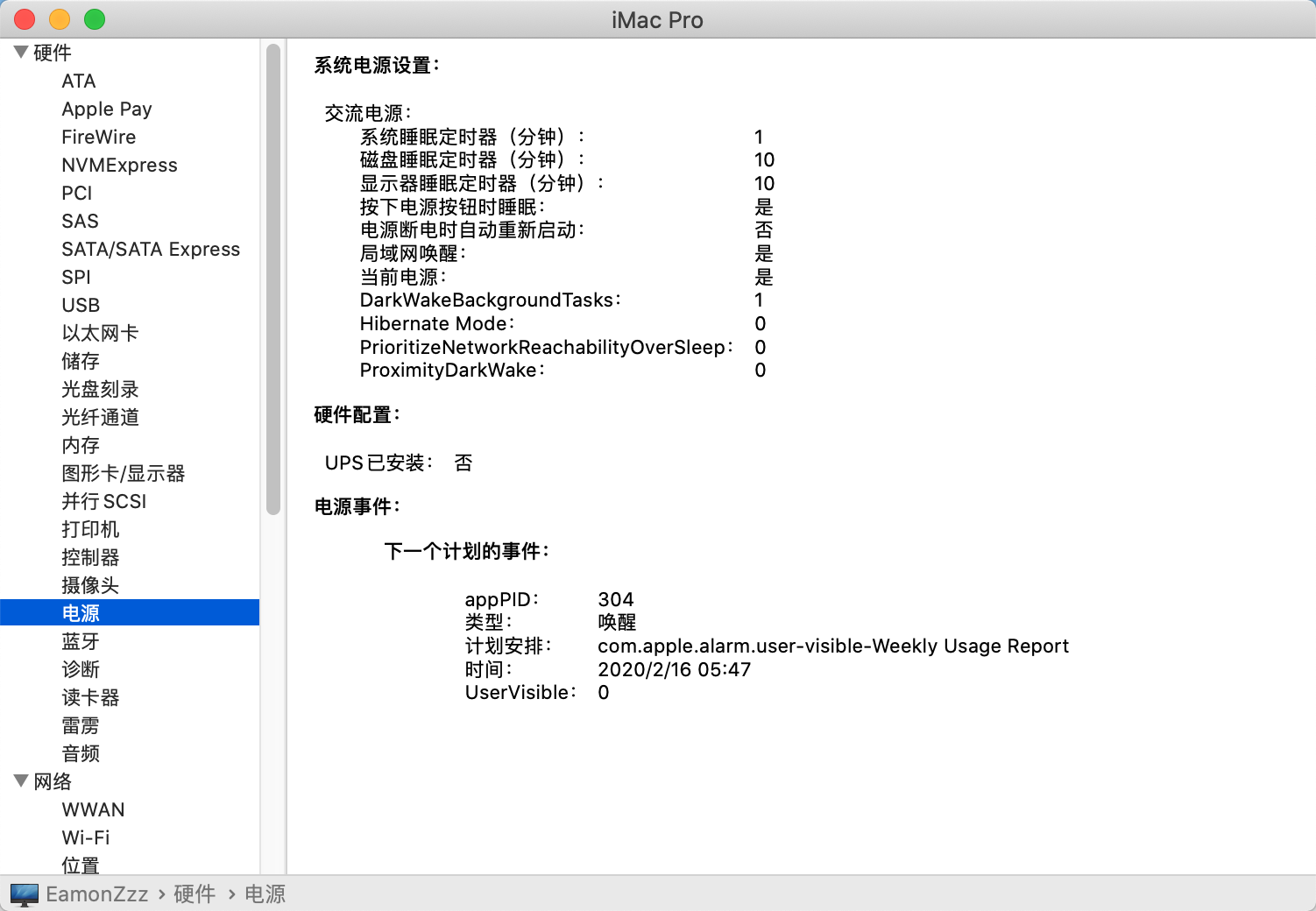Click 硬件 in the path bar

[195, 894]
